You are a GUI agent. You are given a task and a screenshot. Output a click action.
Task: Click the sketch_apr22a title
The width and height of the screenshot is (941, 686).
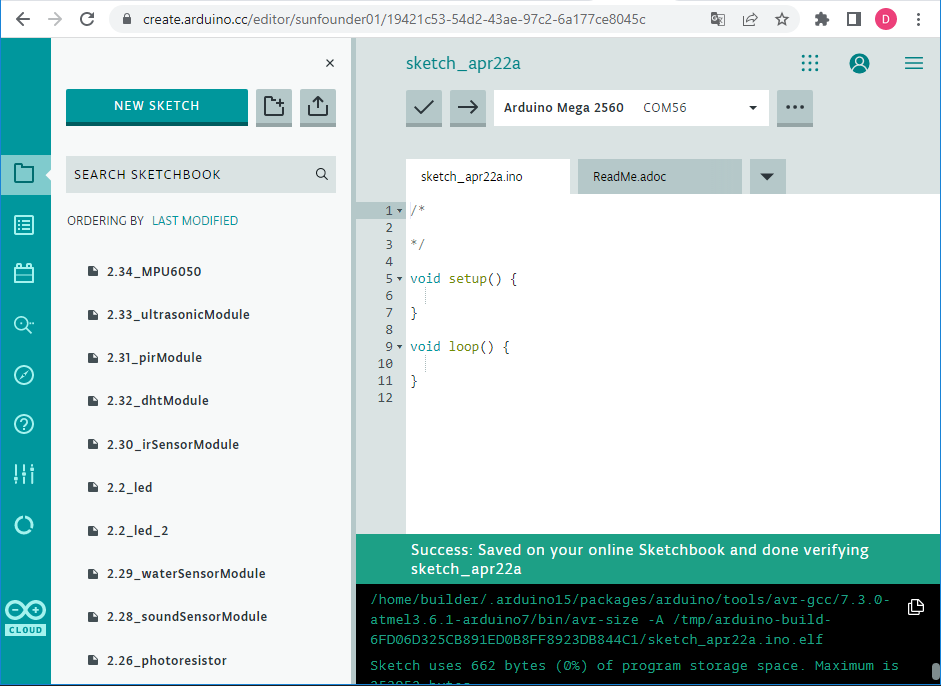(463, 63)
